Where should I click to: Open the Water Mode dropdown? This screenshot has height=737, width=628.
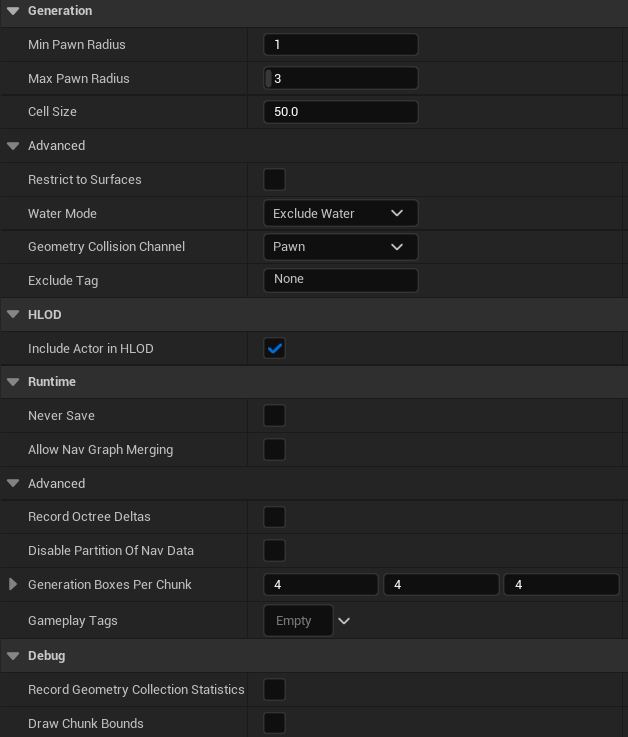340,213
